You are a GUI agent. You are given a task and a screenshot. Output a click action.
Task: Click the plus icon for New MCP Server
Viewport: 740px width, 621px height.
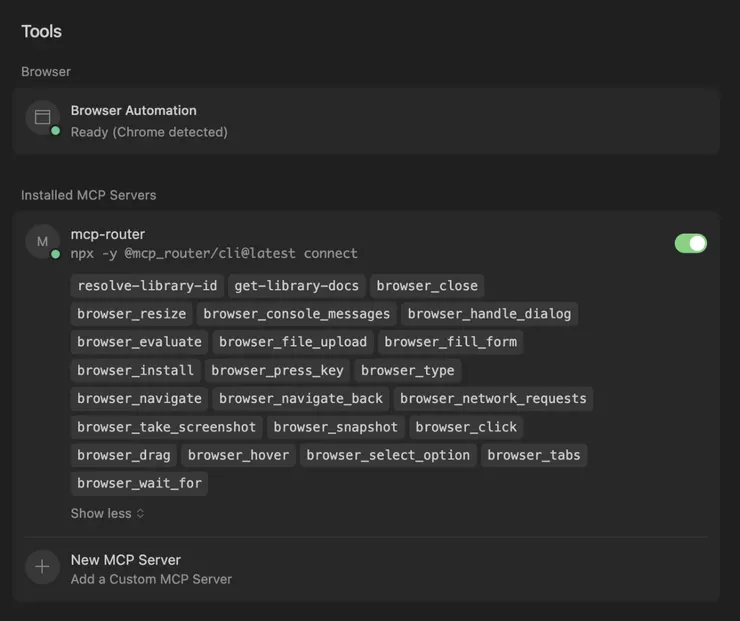coord(42,567)
